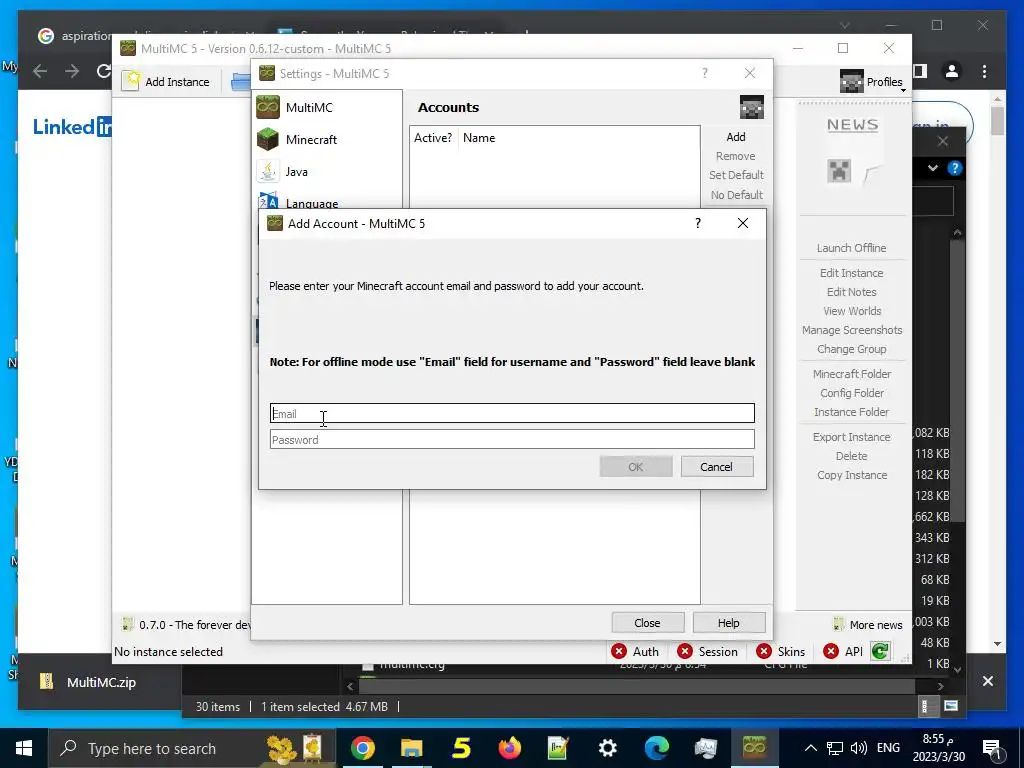This screenshot has height=768, width=1024.
Task: Open the notification center icon
Action: tap(992, 748)
